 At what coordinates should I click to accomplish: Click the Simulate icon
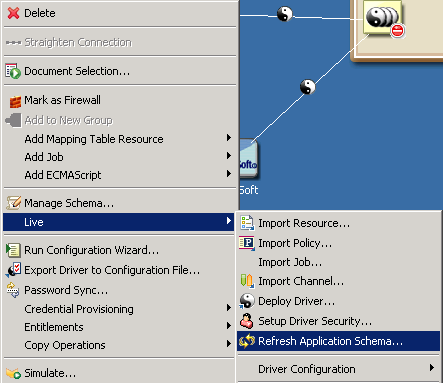click(x=13, y=373)
